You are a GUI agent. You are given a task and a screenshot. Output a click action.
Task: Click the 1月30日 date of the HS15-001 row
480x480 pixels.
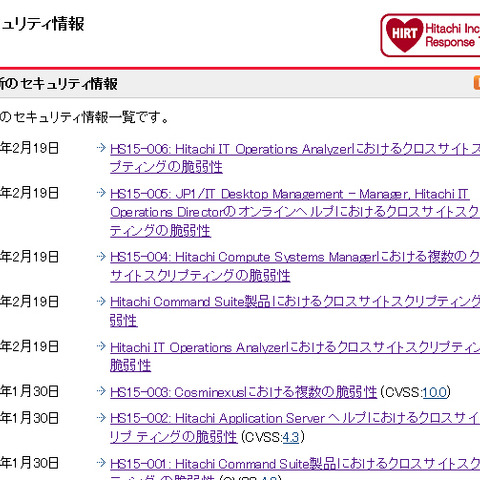point(29,463)
